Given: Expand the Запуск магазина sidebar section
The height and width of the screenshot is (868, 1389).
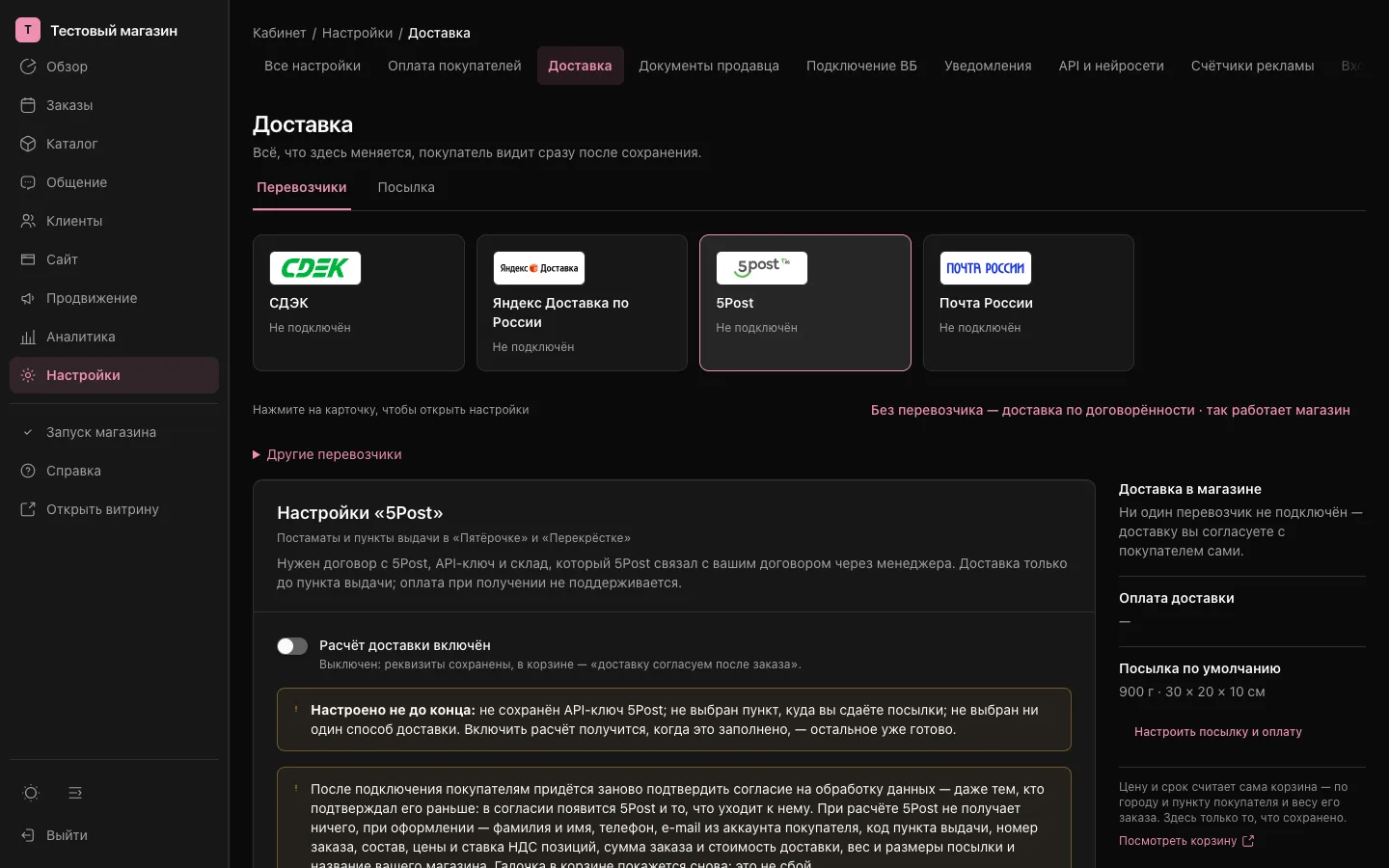Looking at the screenshot, I should coord(114,432).
